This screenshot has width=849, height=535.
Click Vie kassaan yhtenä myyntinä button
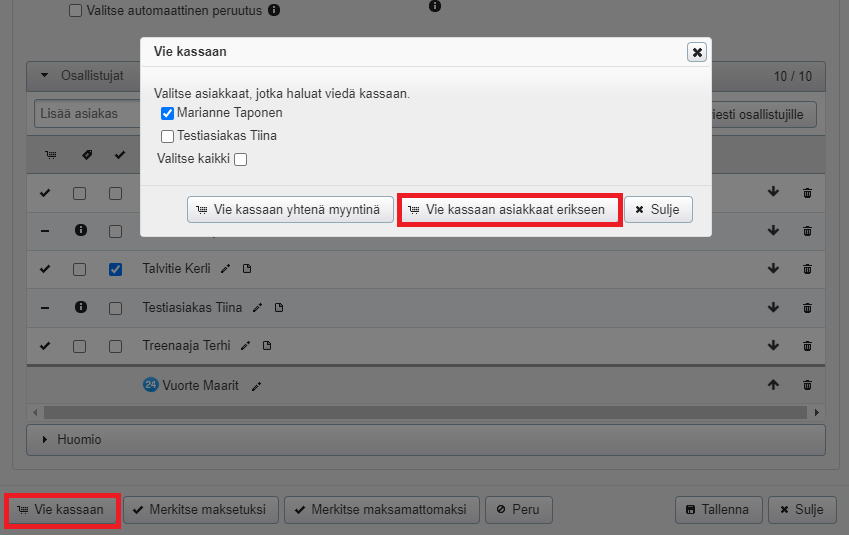[290, 210]
